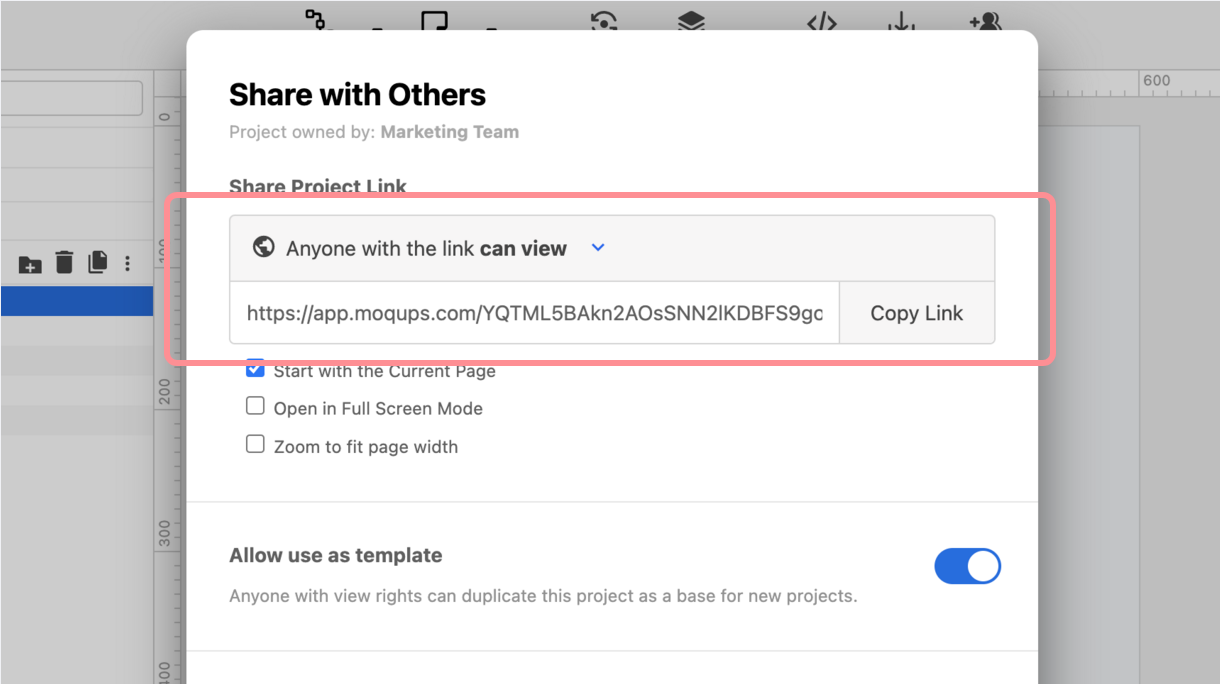Viewport: 1220px width, 684px height.
Task: Enable Open in Full Screen Mode checkbox
Action: click(256, 407)
